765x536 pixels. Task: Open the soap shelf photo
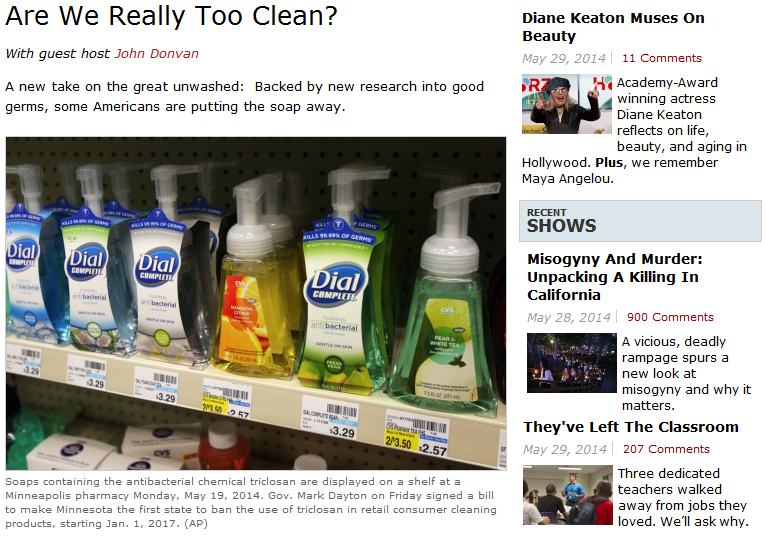coord(256,303)
